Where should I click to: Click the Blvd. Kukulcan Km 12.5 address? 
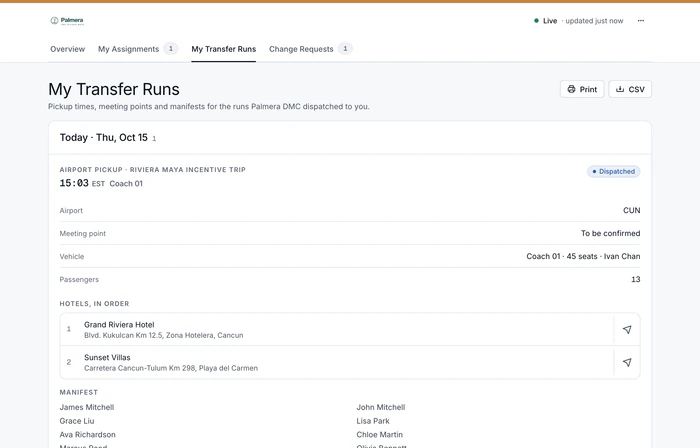click(164, 336)
